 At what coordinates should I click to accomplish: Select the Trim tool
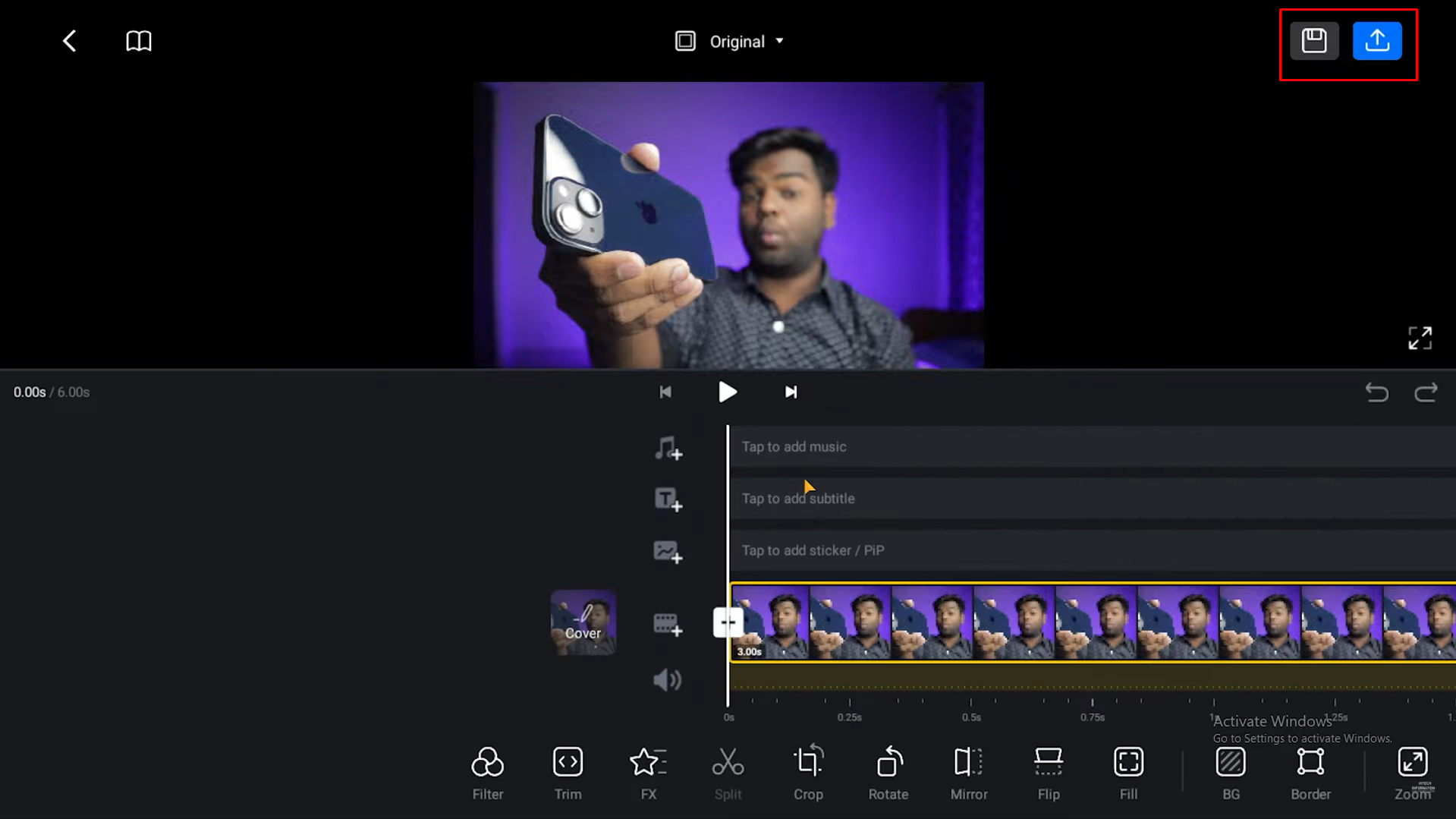568,770
